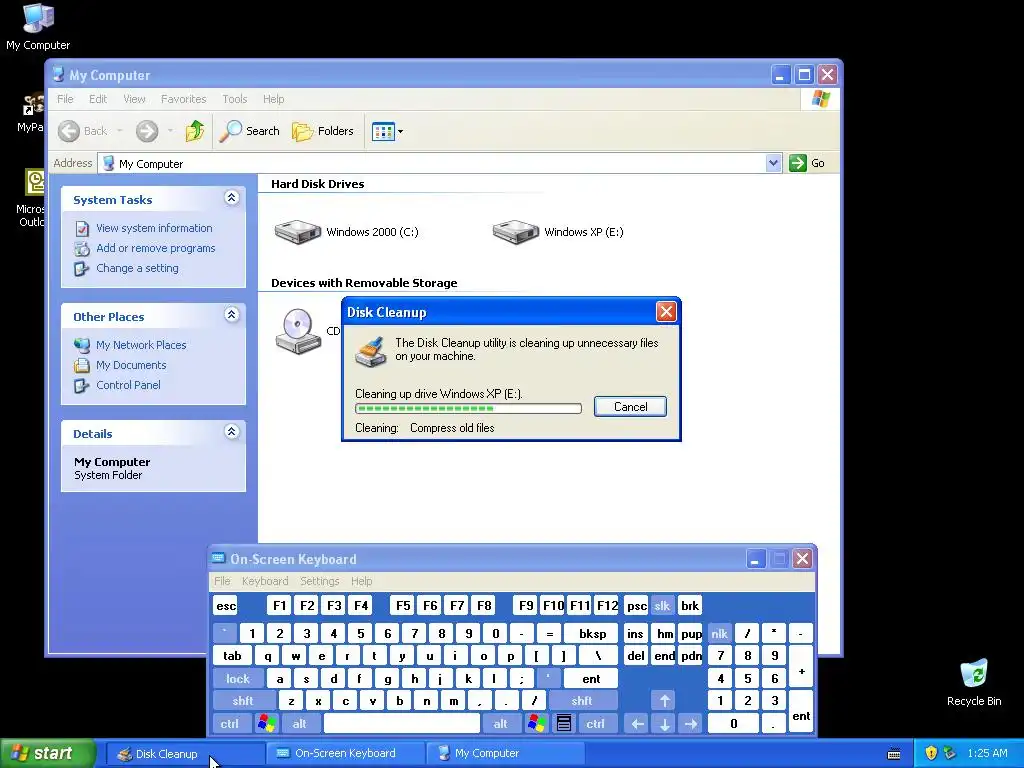Click the bksp key on On-Screen Keyboard
Viewport: 1024px width, 768px height.
(x=592, y=633)
